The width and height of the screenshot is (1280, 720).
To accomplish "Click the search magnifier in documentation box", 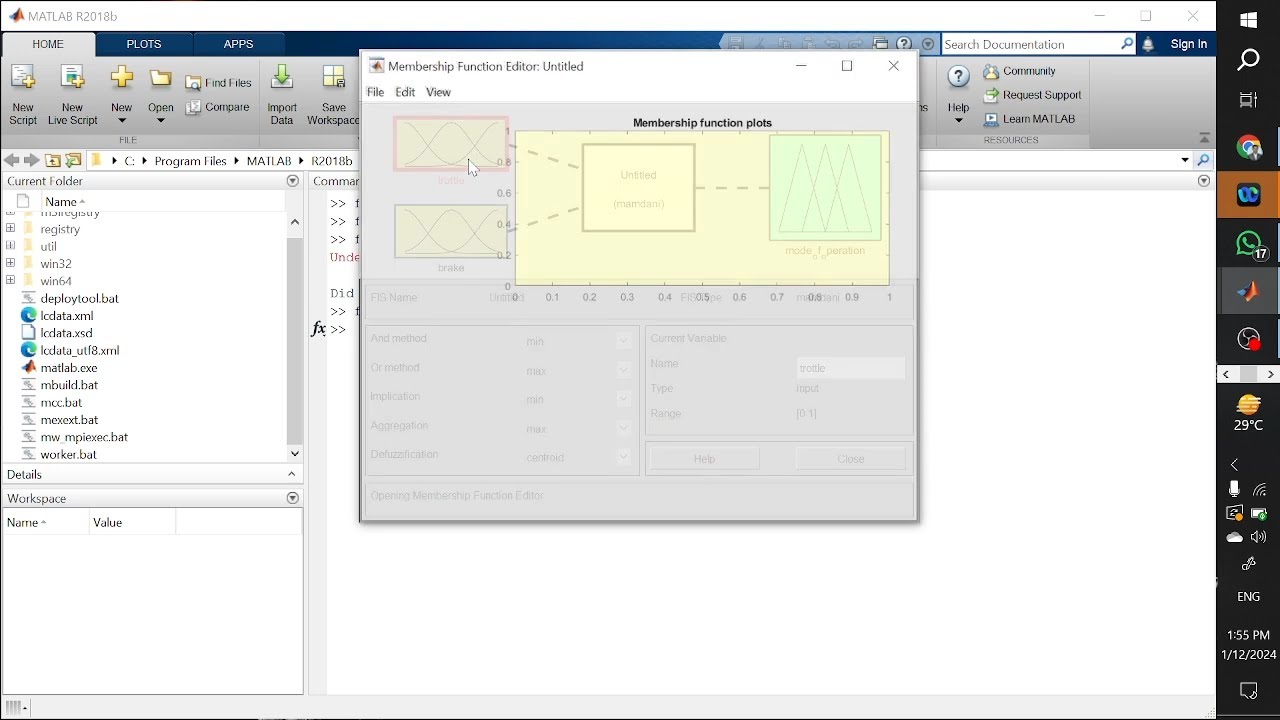I will pyautogui.click(x=1127, y=44).
